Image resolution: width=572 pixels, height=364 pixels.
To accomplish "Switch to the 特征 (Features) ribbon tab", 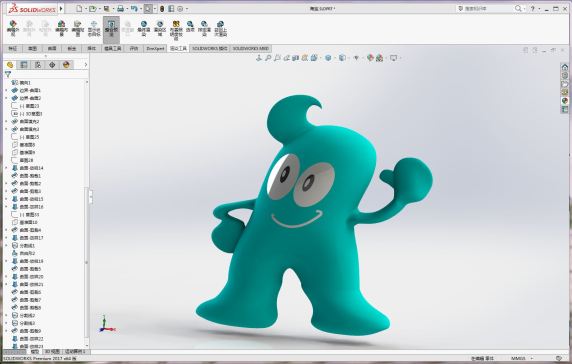I will (13, 49).
